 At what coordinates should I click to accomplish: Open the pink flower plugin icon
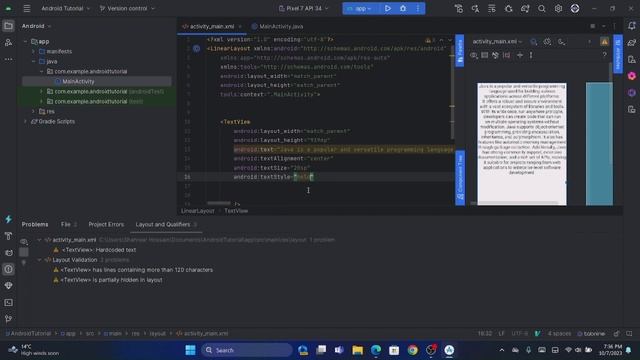(x=632, y=76)
